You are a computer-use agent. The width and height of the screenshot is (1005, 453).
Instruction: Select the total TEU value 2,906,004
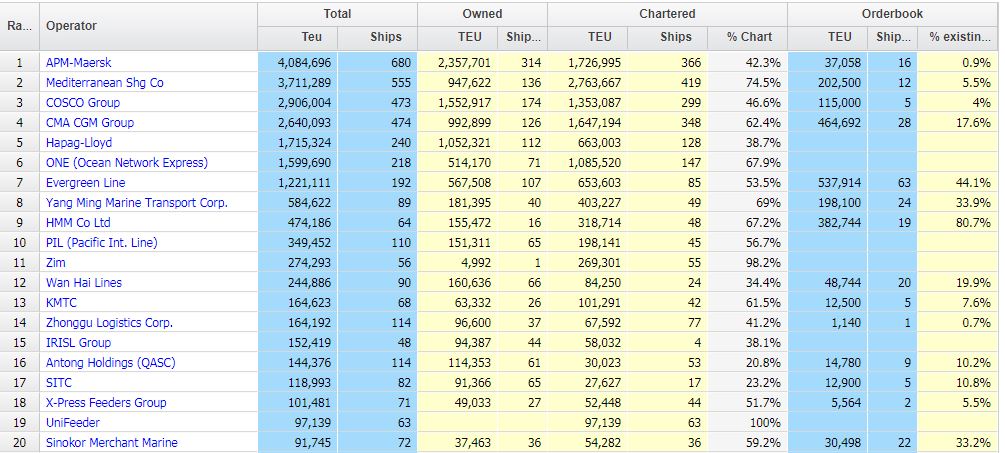pos(304,103)
